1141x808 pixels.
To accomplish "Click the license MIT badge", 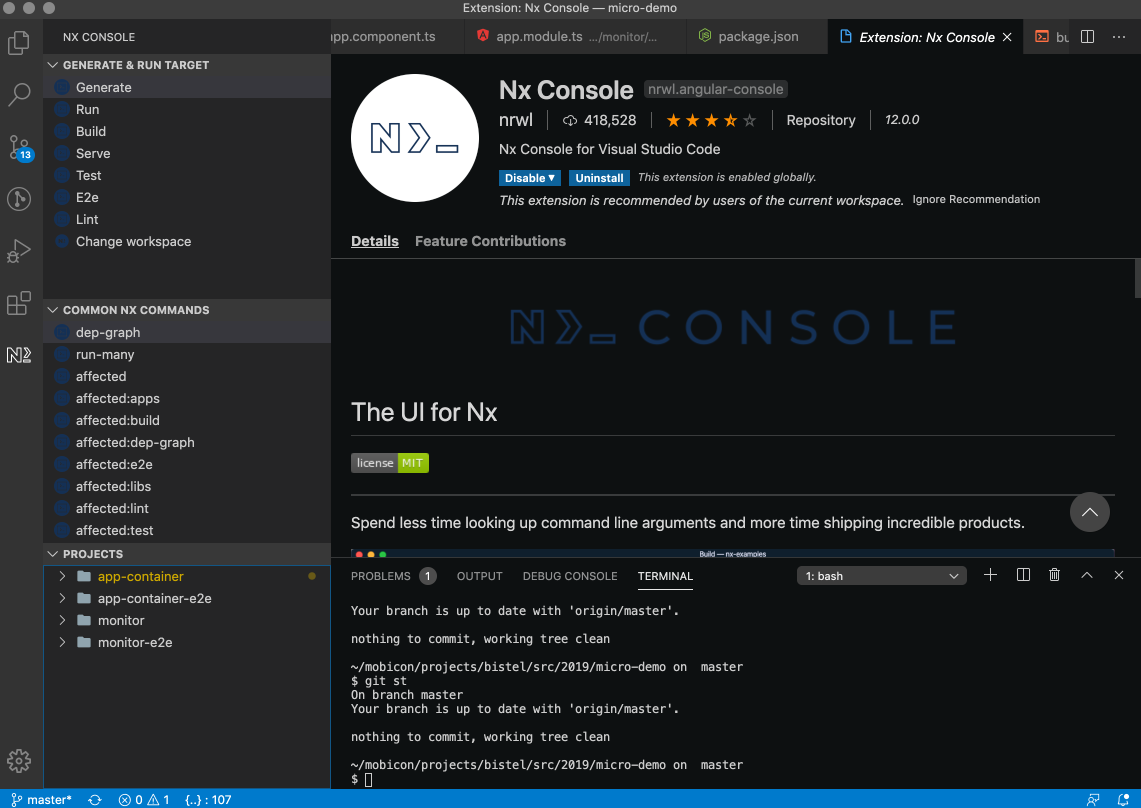I will [390, 463].
